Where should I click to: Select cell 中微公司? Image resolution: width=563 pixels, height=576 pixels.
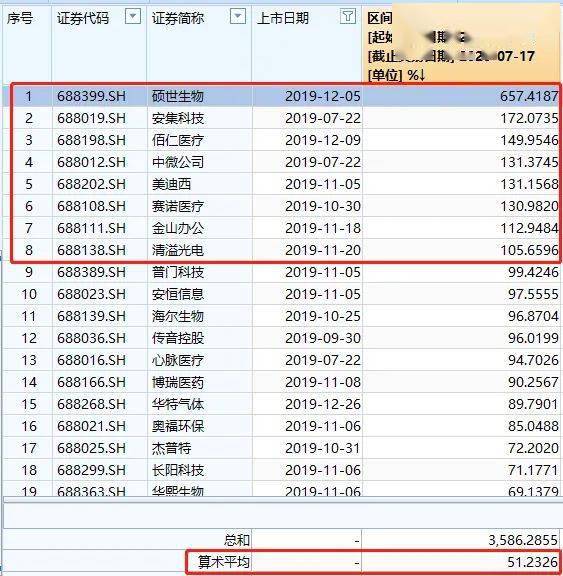(x=178, y=162)
